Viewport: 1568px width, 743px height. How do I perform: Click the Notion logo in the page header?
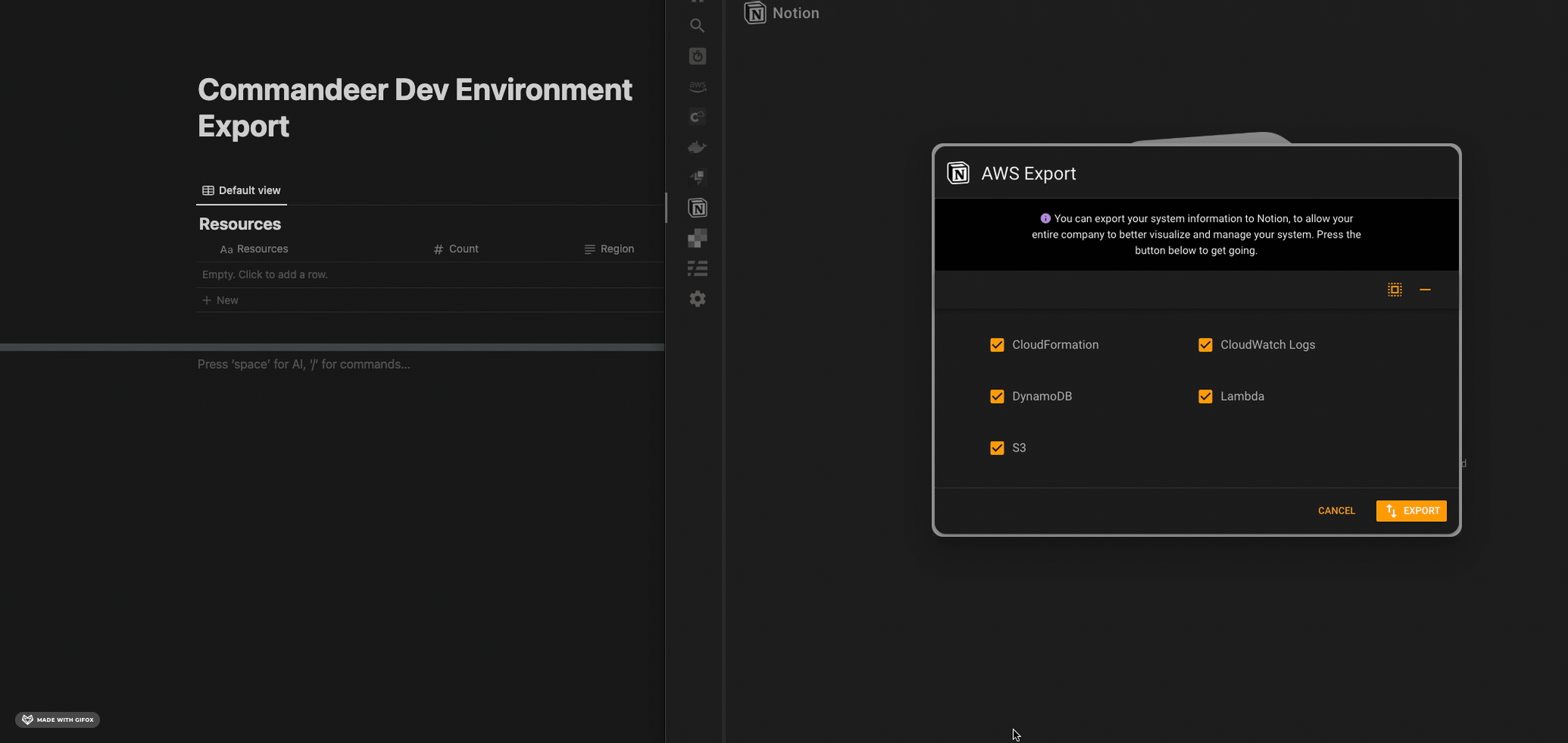[x=755, y=13]
